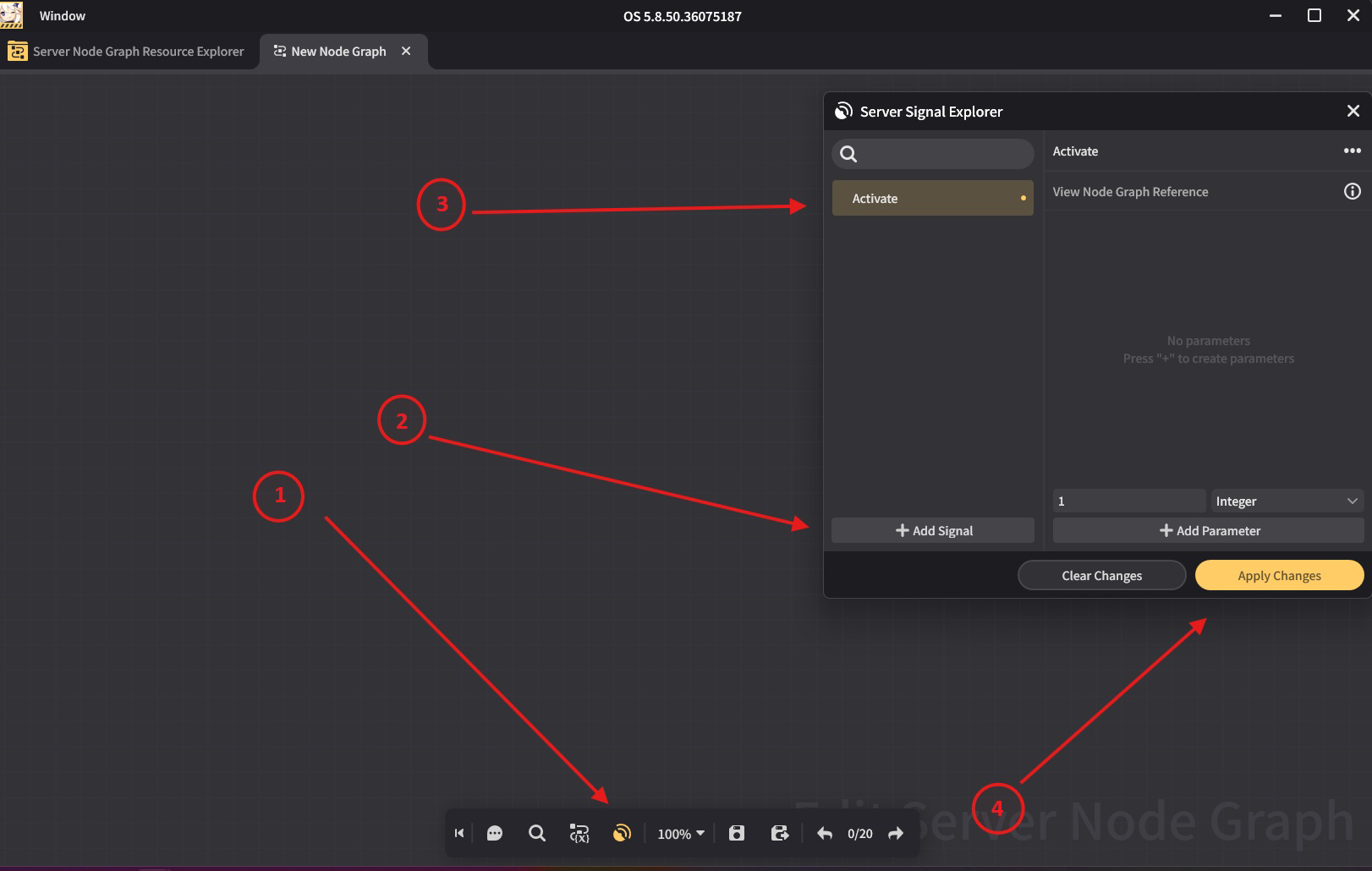Click the magnifier search icon in the bottom toolbar

[x=537, y=834]
